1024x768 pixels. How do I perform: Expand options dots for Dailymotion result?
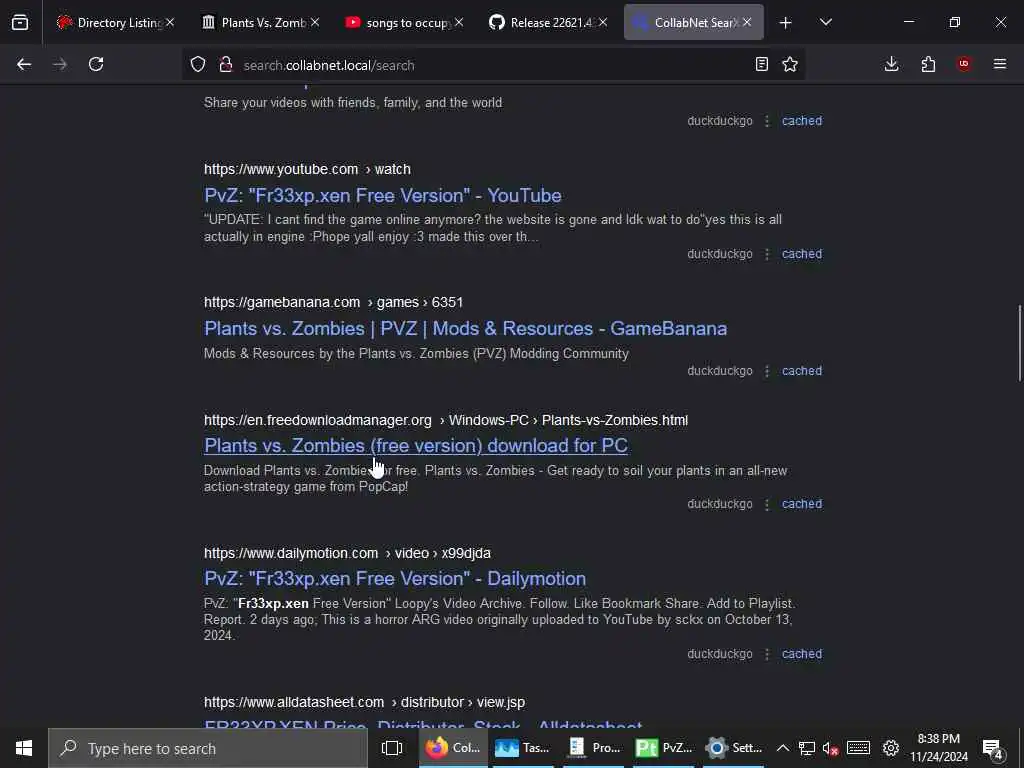pos(767,654)
